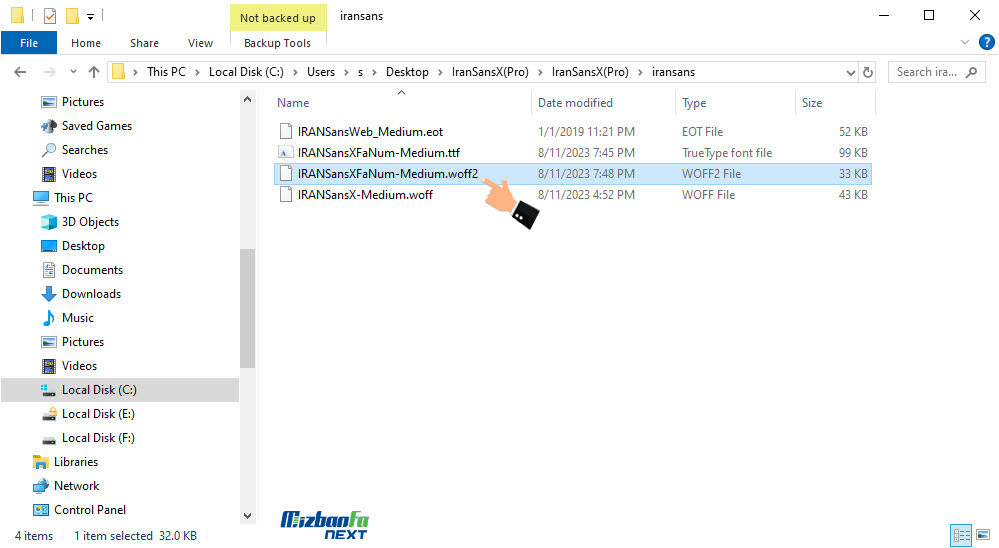Switch to the View ribbon tab
Screen dimensions: 999x548
click(200, 43)
